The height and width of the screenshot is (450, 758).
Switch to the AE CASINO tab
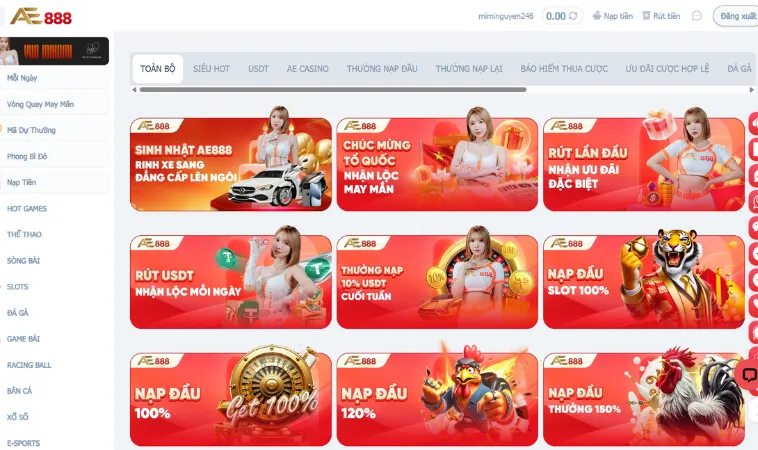pos(307,69)
